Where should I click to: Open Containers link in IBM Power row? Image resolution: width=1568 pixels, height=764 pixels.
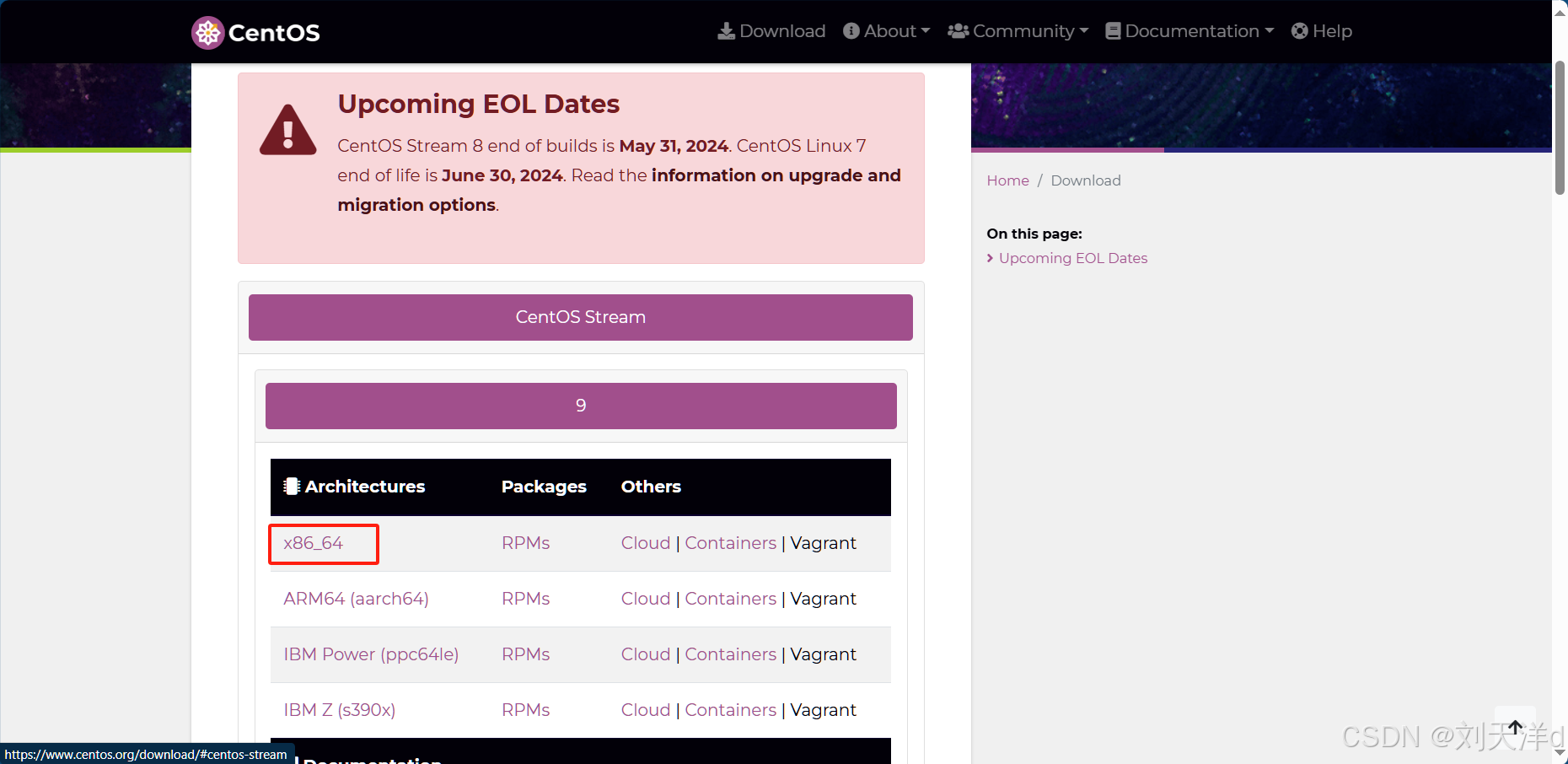(x=730, y=654)
